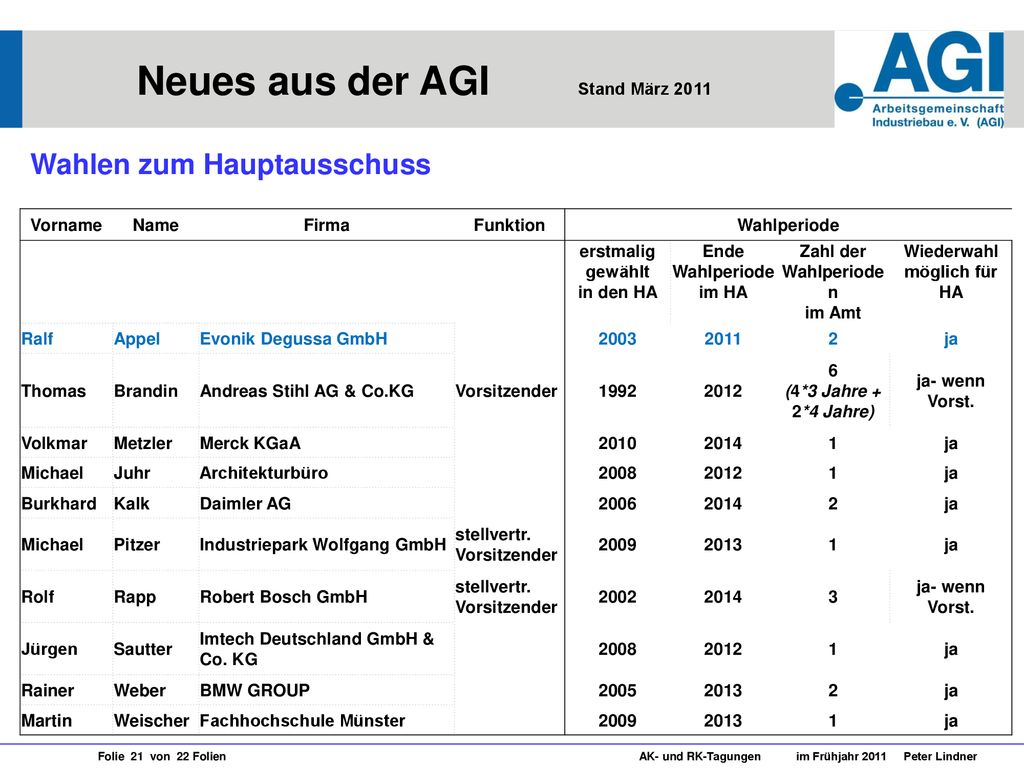This screenshot has height=768, width=1024.
Task: Select the company "Daimler AG"
Action: pyautogui.click(x=245, y=504)
